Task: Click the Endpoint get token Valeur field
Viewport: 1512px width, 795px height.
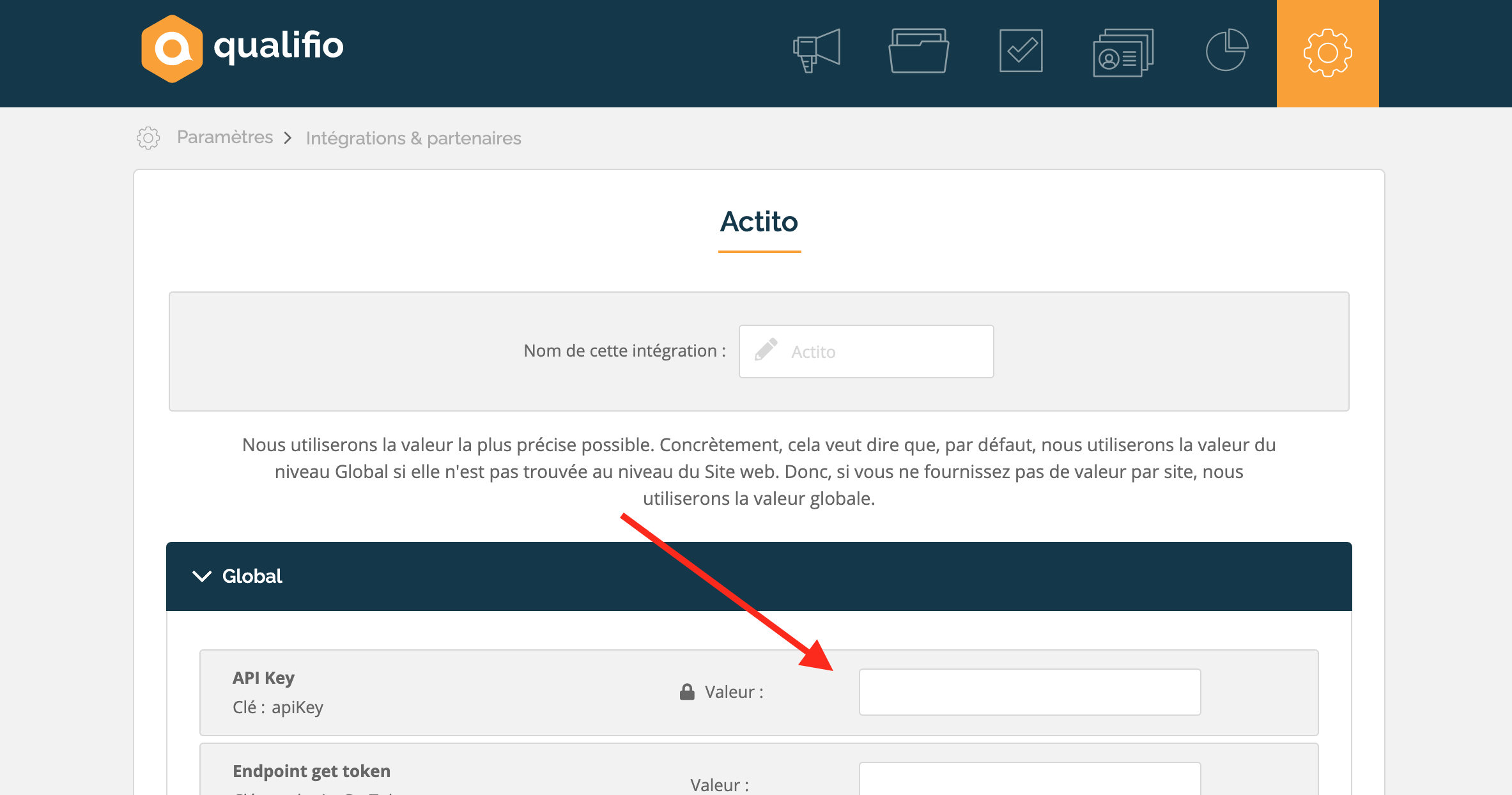Action: pos(1030,778)
